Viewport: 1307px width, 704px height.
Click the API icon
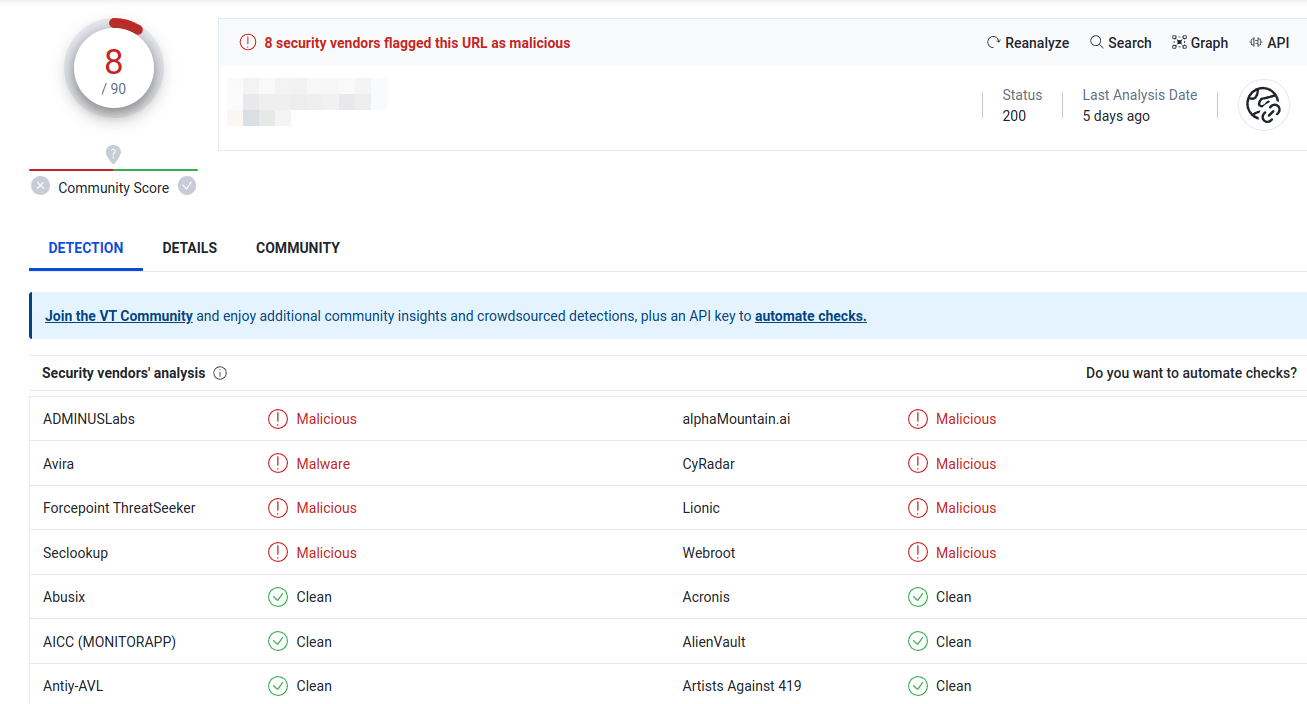[1255, 43]
